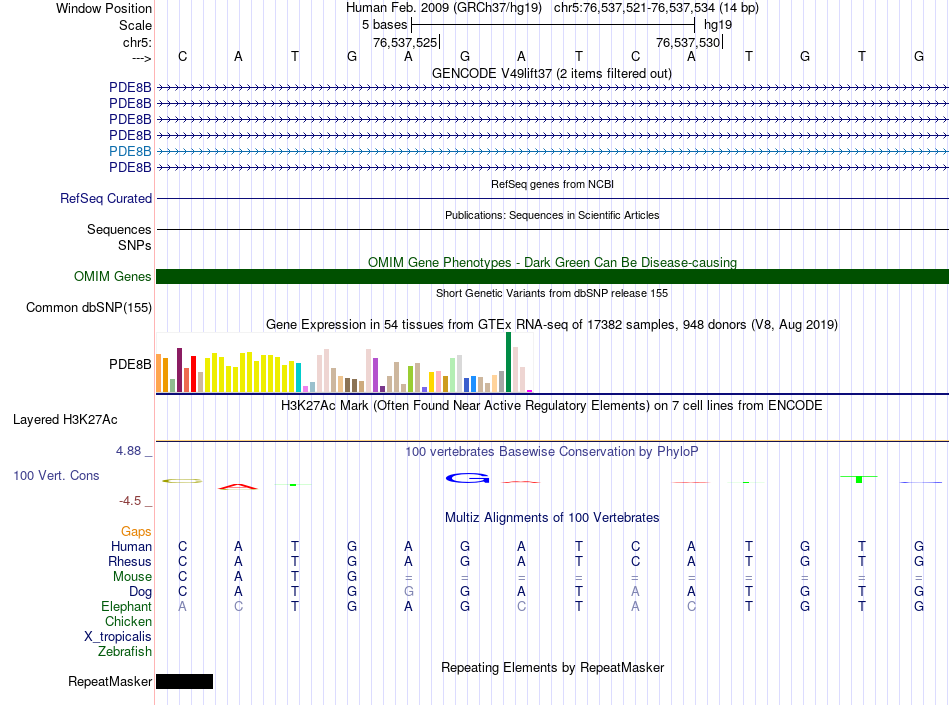
Task: Click the red A glyph in PhyloP track
Action: point(238,487)
